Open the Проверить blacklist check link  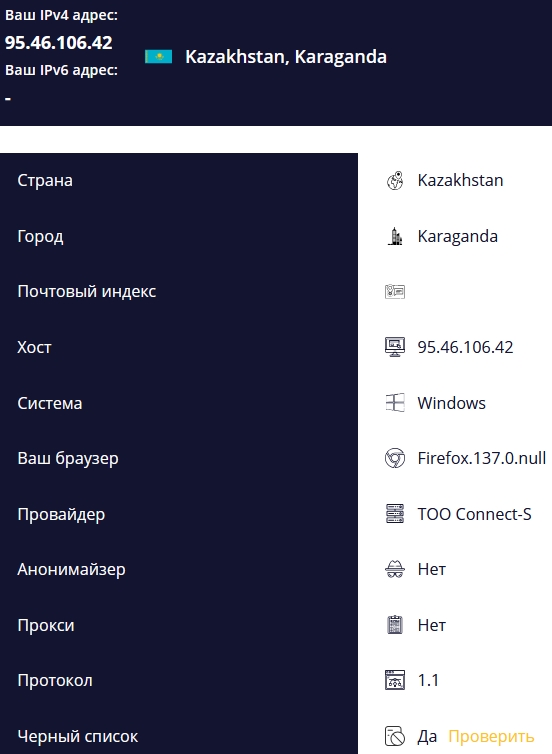pos(491,736)
